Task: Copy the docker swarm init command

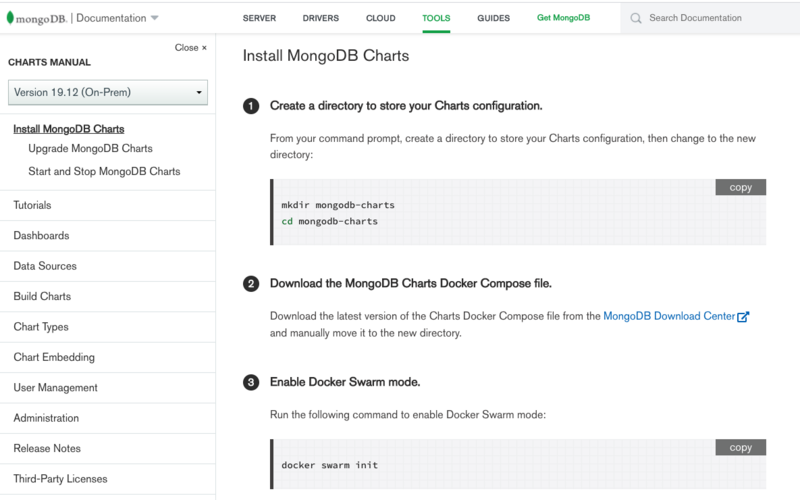Action: [x=740, y=447]
